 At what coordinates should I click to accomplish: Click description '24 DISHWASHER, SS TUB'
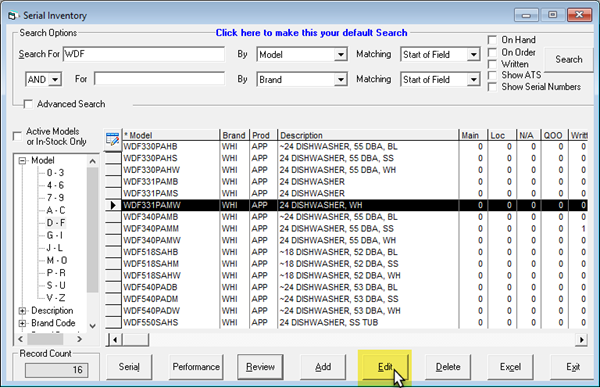tap(328, 323)
